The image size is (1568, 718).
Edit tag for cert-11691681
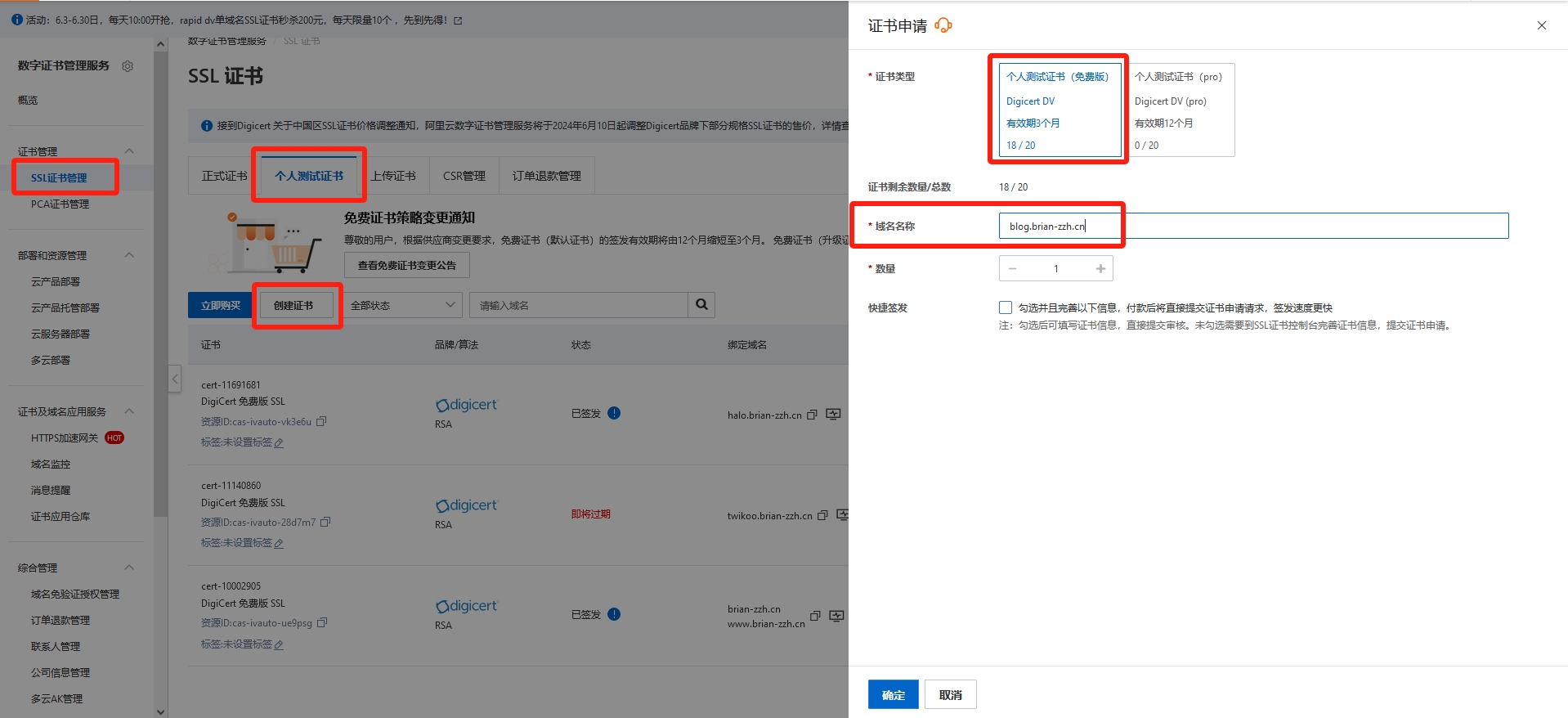pos(279,442)
